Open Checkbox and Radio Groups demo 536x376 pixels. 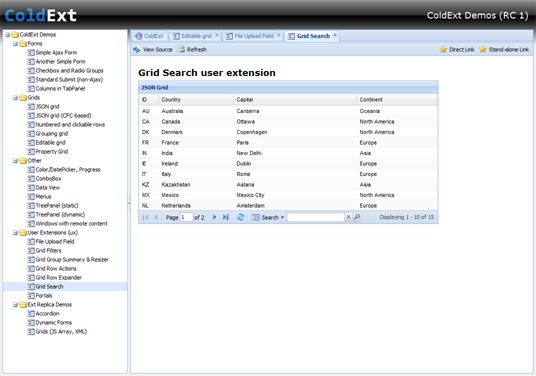tap(70, 71)
